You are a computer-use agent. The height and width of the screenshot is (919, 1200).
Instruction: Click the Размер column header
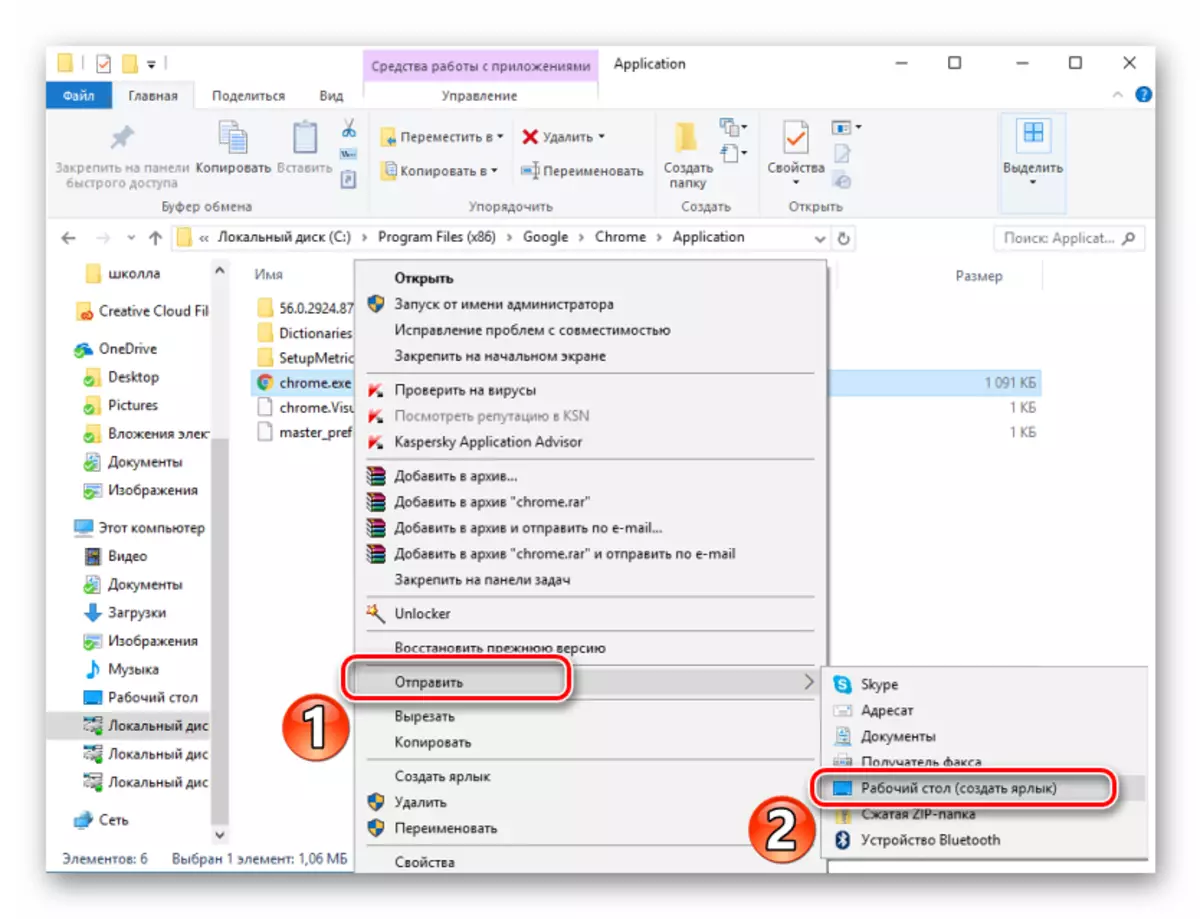[977, 275]
